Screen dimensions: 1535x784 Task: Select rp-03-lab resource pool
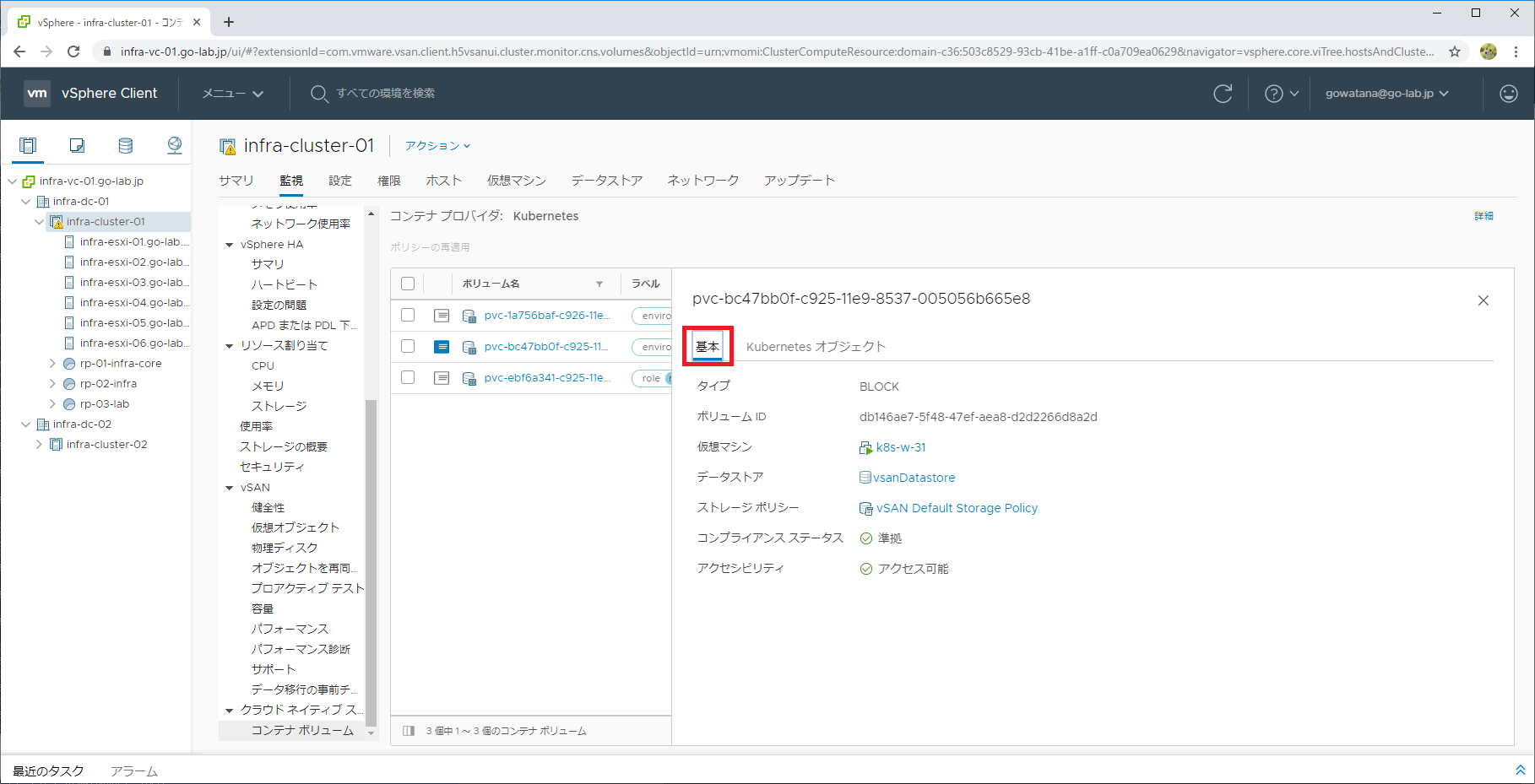coord(105,404)
